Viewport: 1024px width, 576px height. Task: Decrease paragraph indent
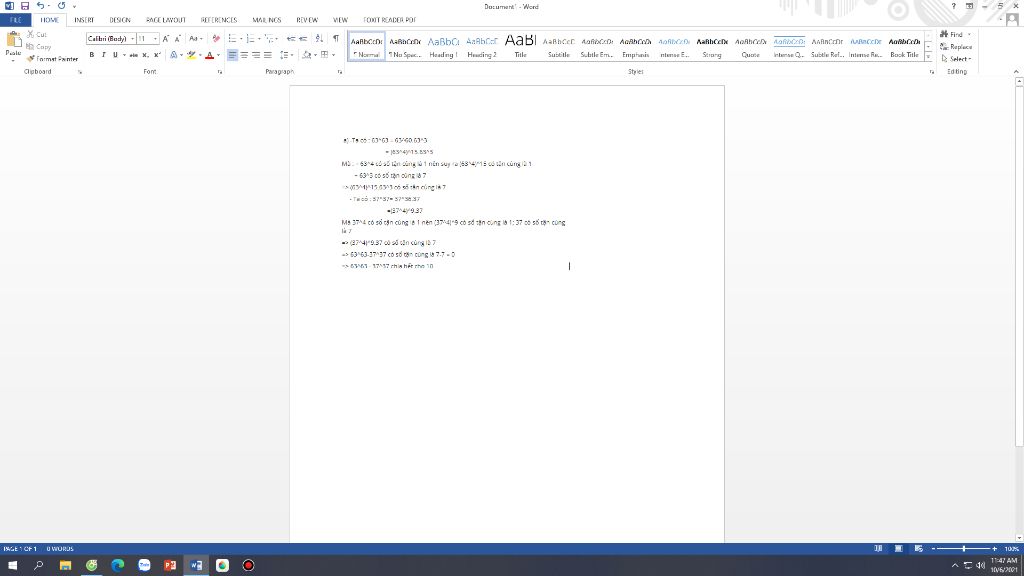click(291, 39)
